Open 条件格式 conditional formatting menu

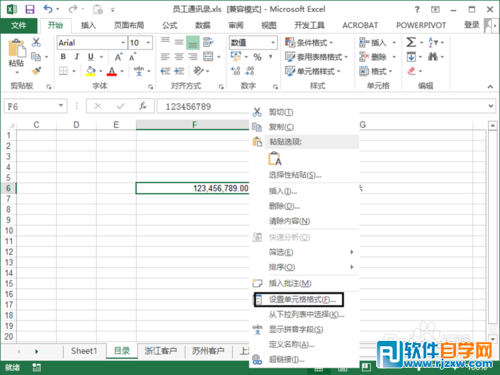[x=309, y=43]
